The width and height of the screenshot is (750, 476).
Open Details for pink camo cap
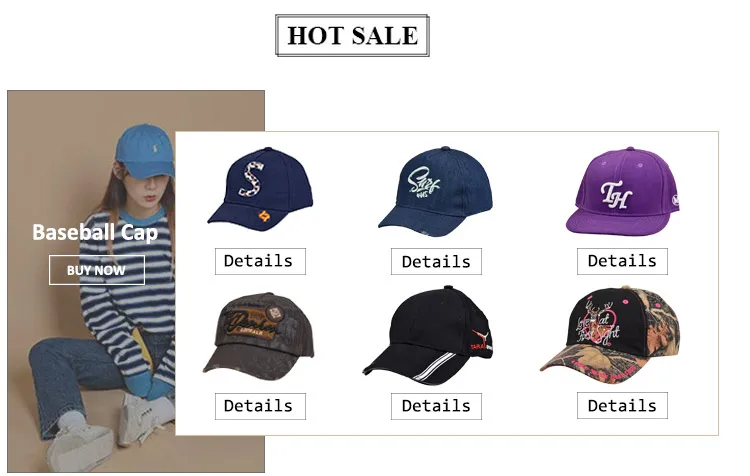tap(622, 405)
